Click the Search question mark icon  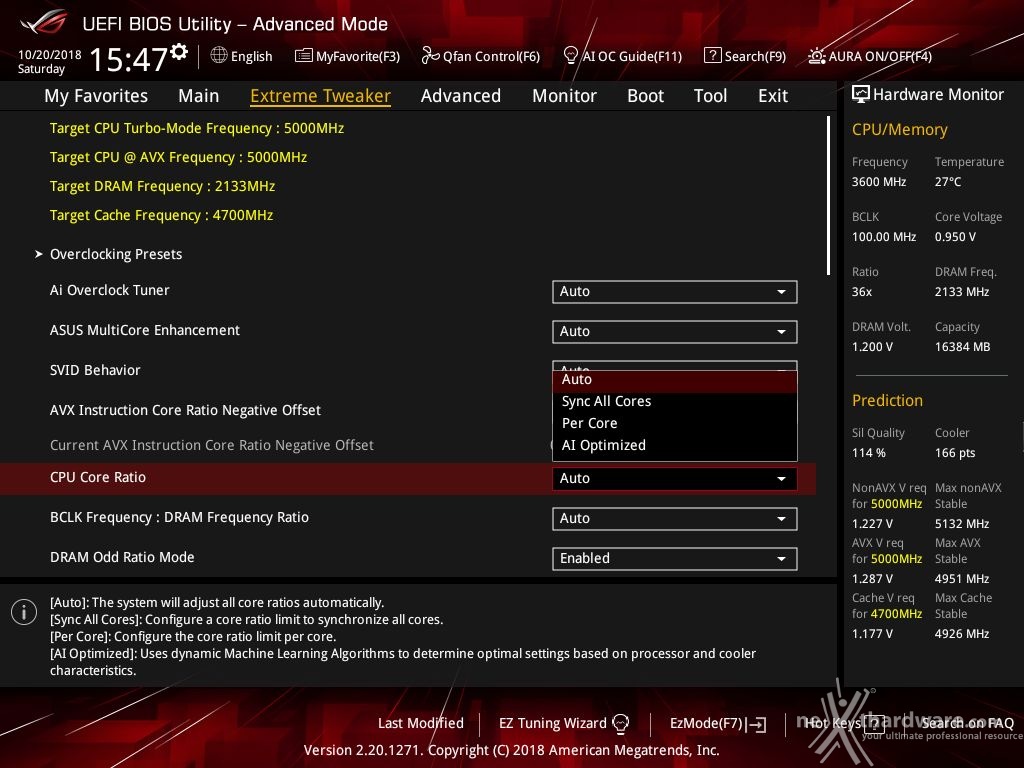(712, 56)
